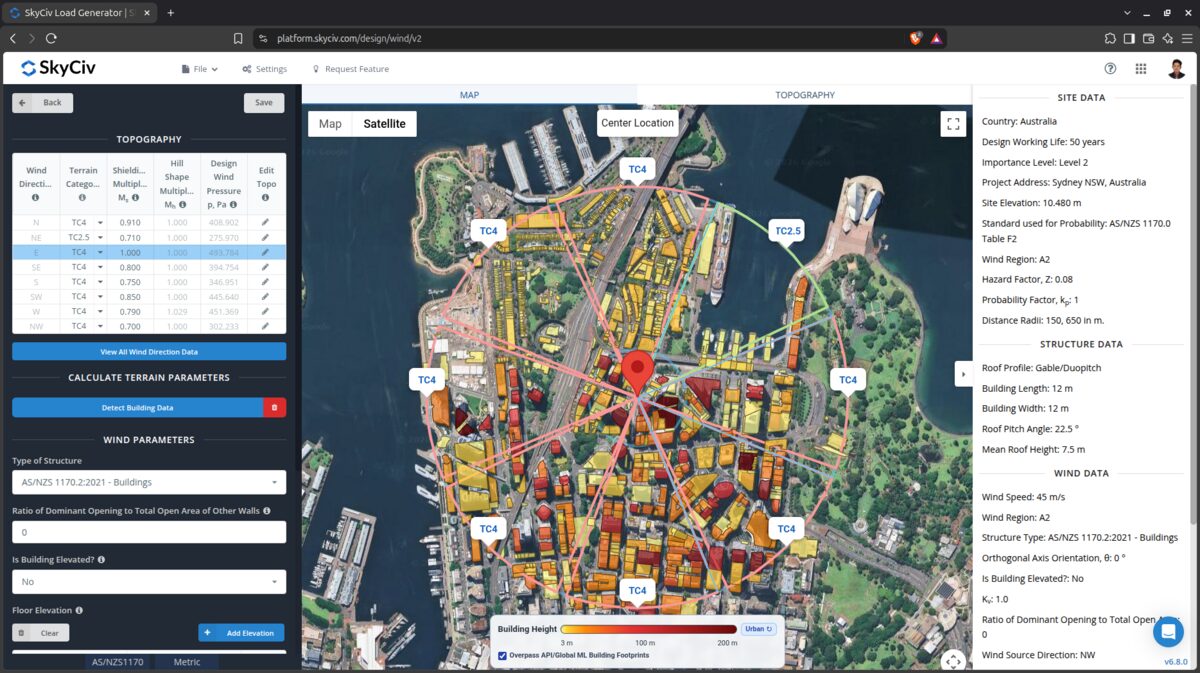Select the AS/NZS1170 tab at bottom
The width and height of the screenshot is (1200, 673).
pyautogui.click(x=118, y=662)
